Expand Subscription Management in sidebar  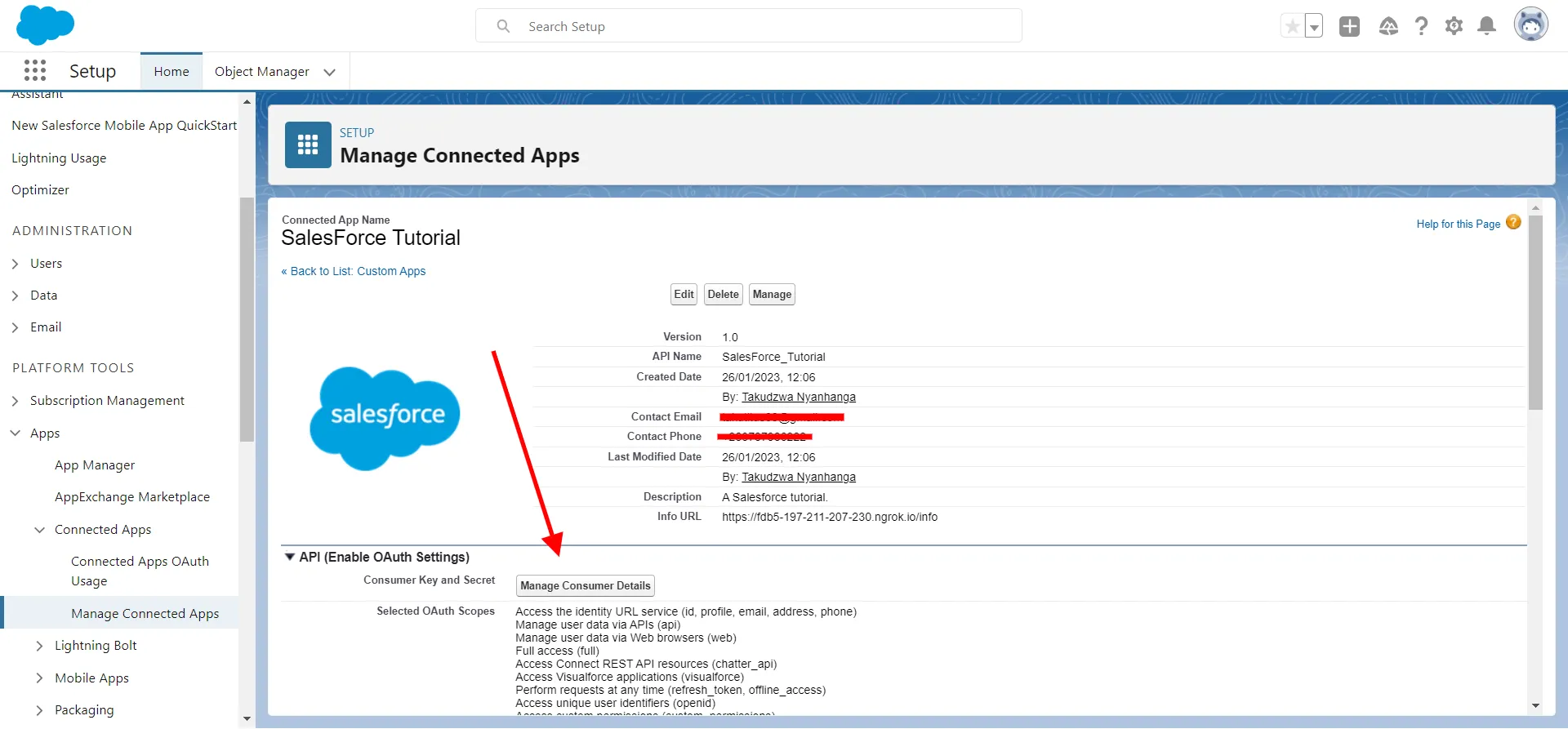pyautogui.click(x=16, y=401)
